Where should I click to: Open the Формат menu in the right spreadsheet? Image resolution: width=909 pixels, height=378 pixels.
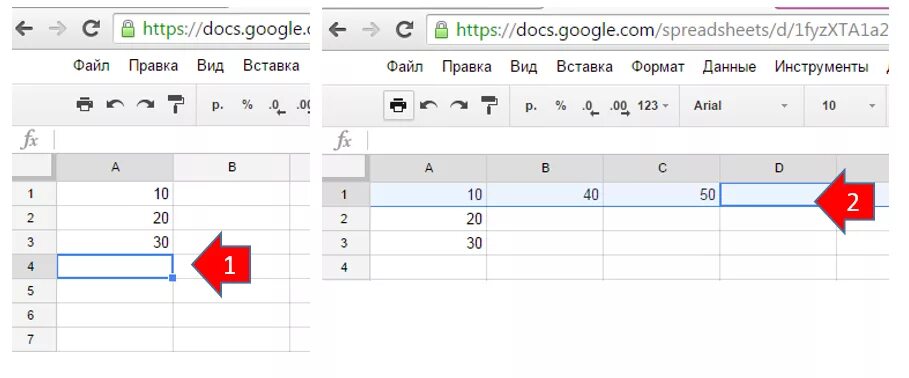click(x=658, y=67)
